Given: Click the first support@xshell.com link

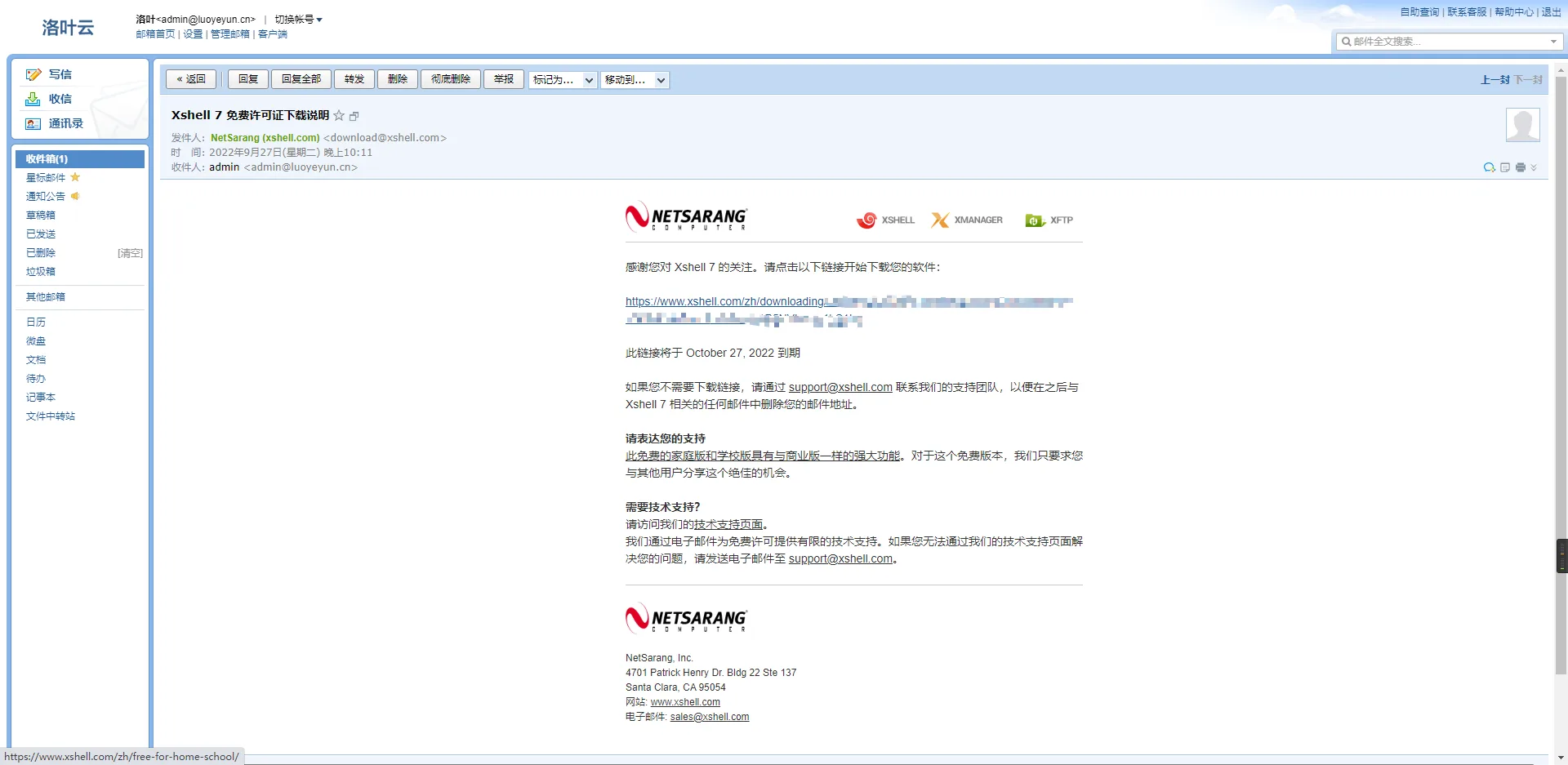Looking at the screenshot, I should pyautogui.click(x=840, y=388).
